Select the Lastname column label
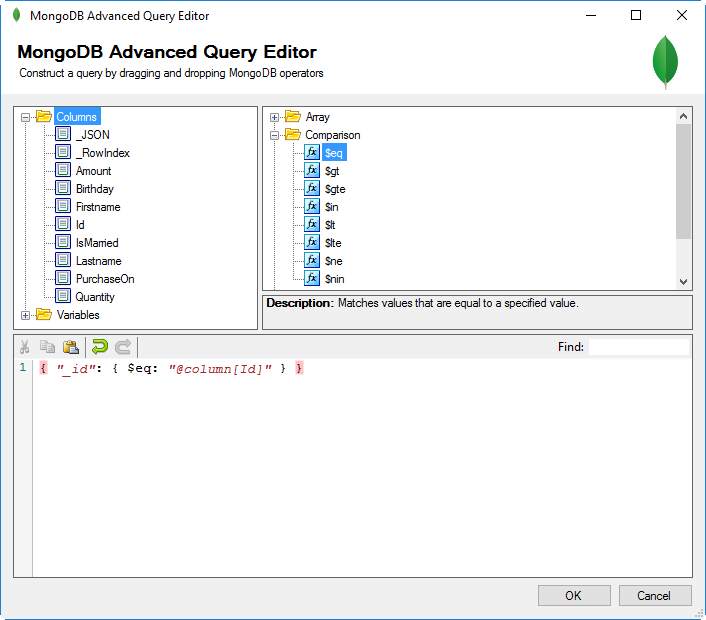This screenshot has height=620, width=706. point(99,261)
